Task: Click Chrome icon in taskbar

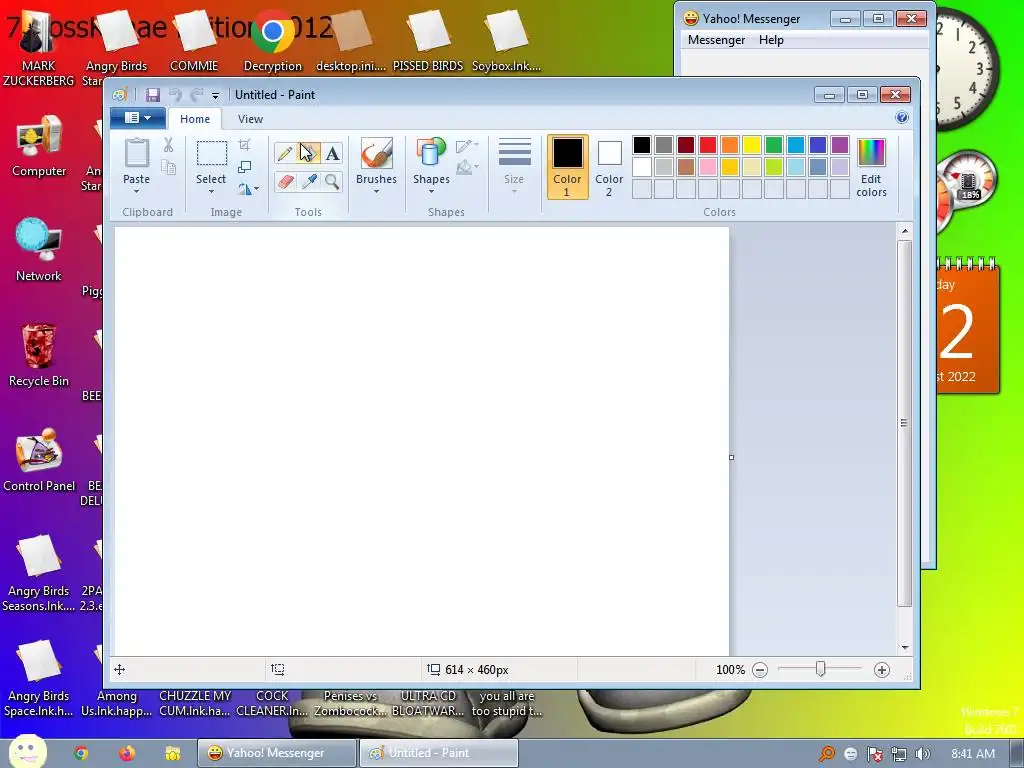Action: tap(81, 753)
